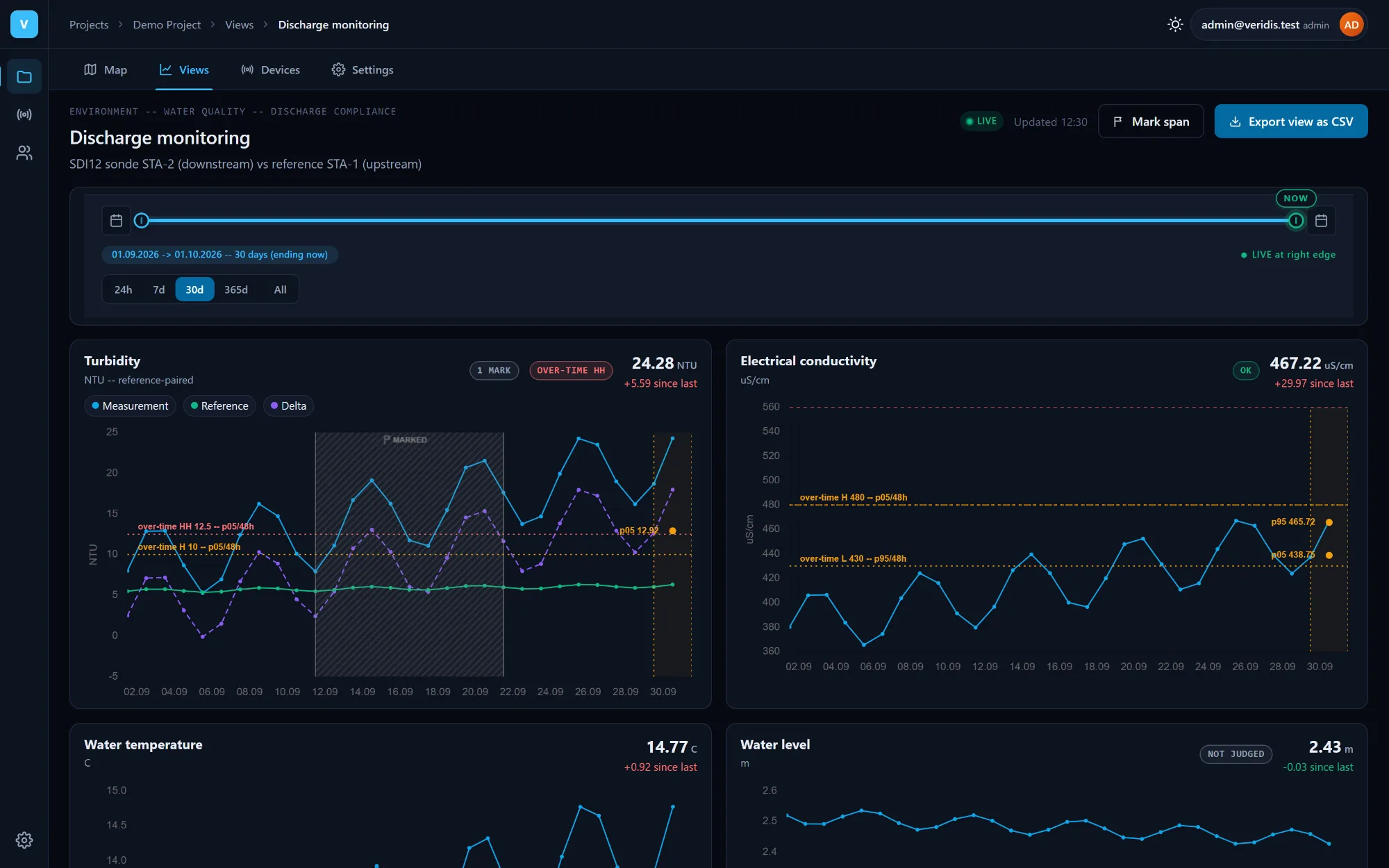Select the 24h time range

tap(123, 290)
